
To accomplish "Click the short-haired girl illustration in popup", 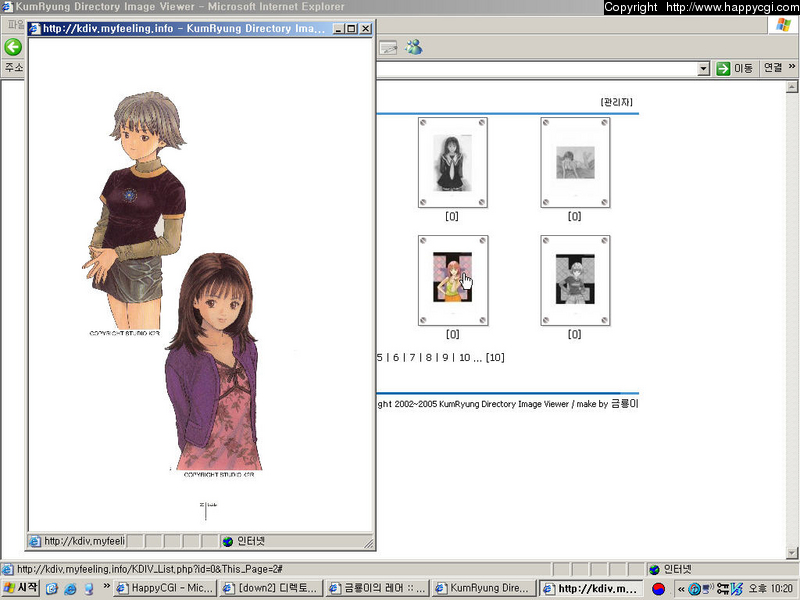I will click(135, 212).
